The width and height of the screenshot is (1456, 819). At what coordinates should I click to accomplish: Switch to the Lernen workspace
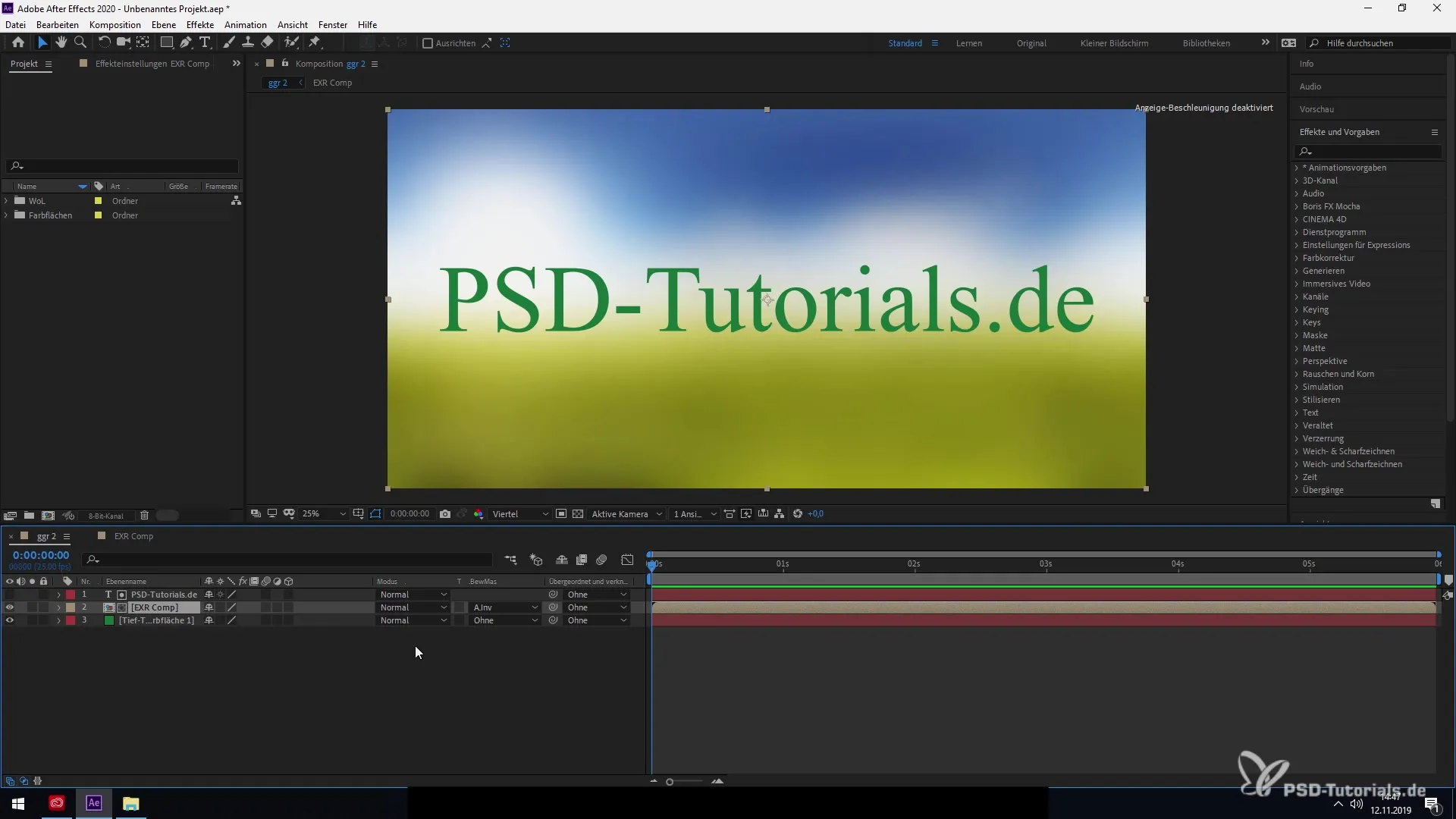969,43
